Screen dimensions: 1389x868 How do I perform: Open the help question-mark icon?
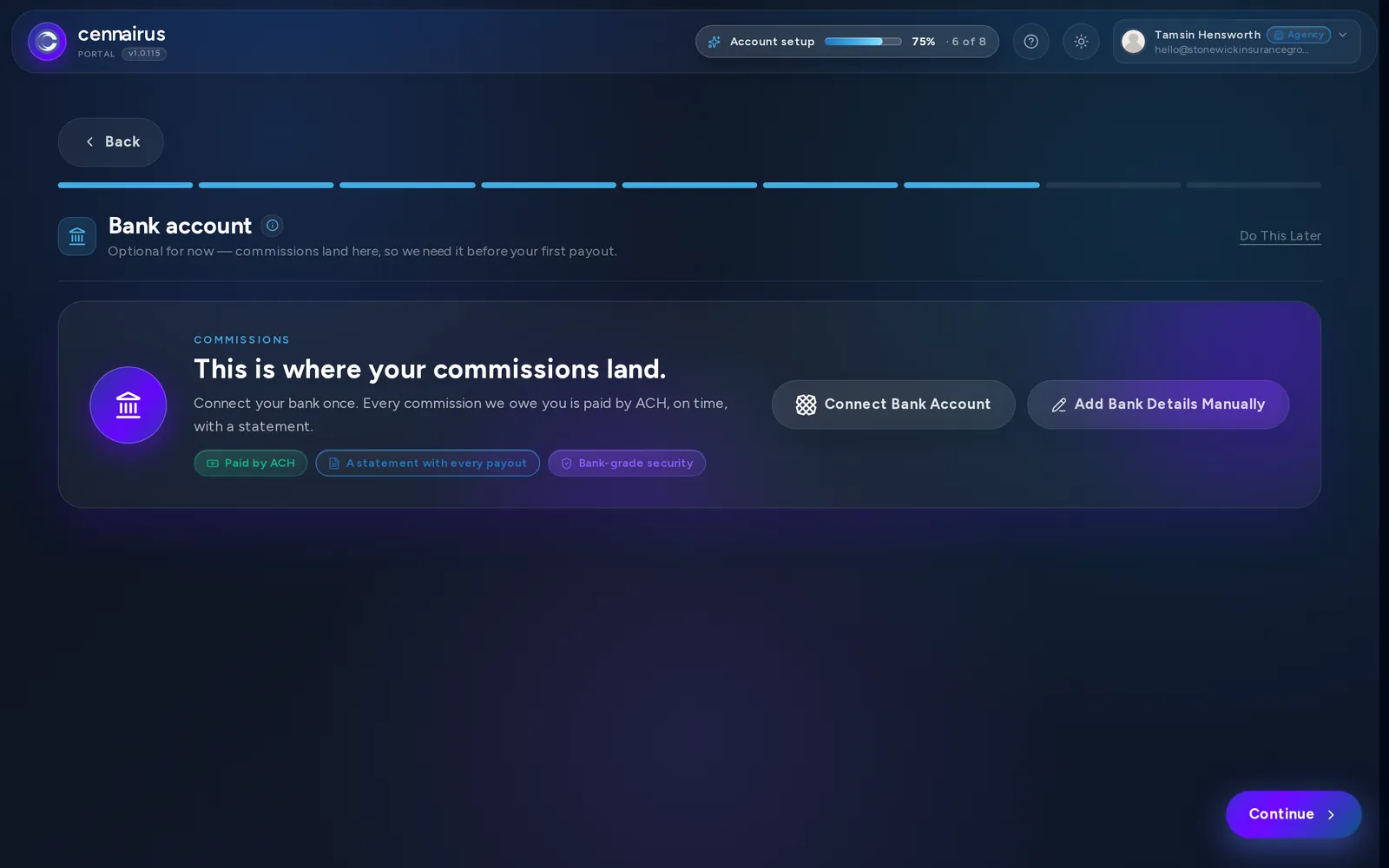click(1030, 42)
